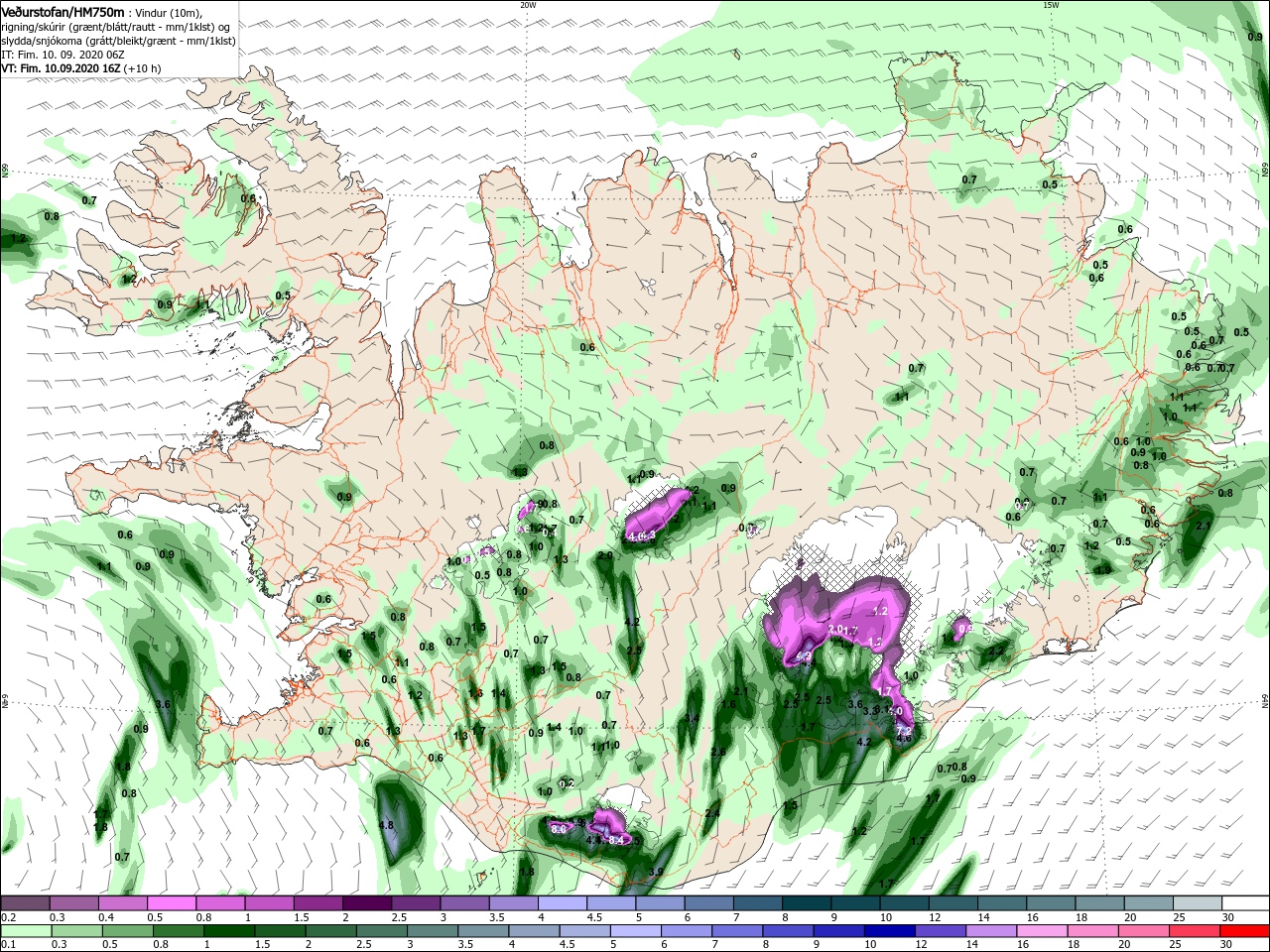Click the 15W longitude label
The width and height of the screenshot is (1270, 952).
point(1051,5)
